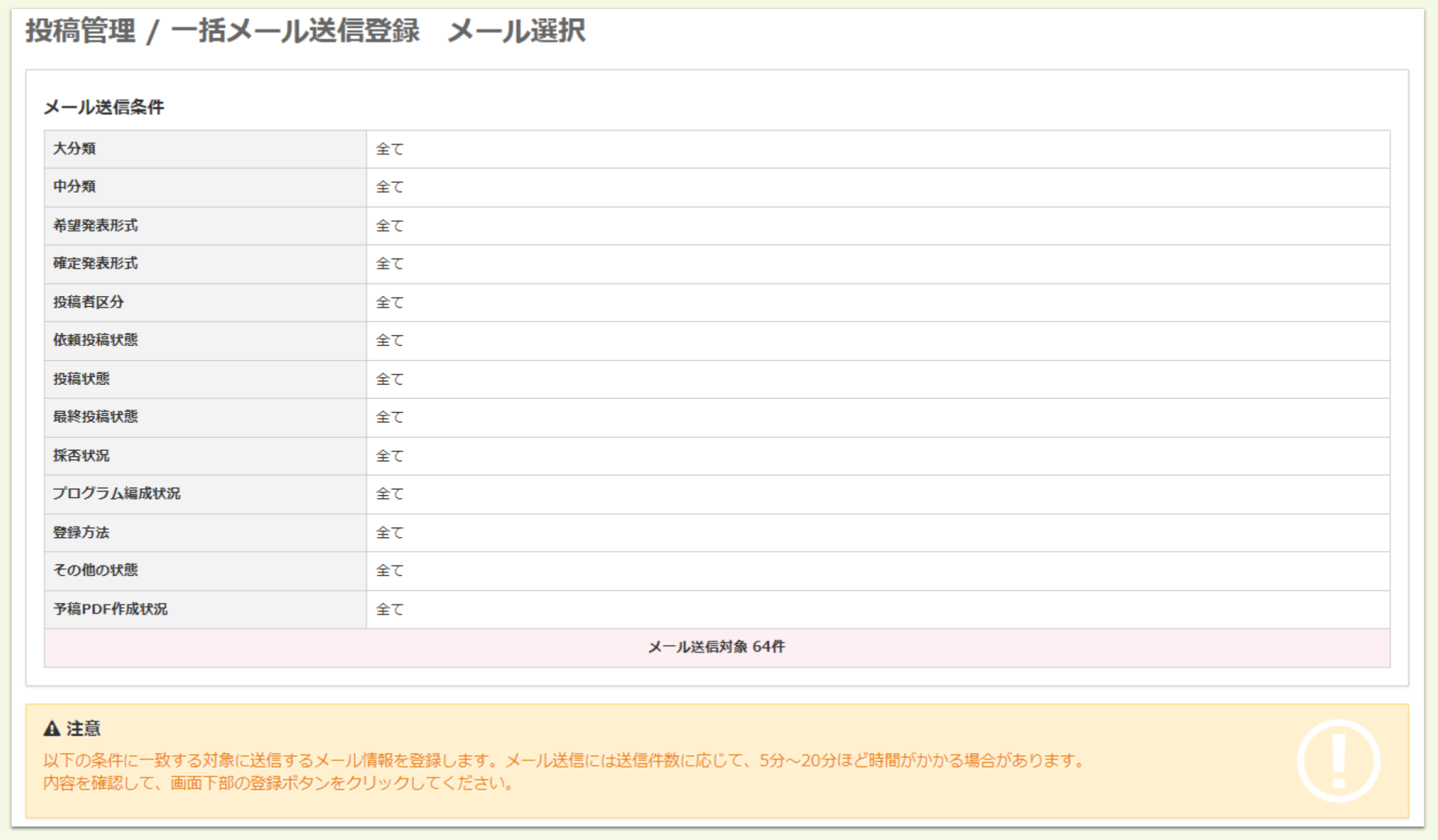The image size is (1438, 840).
Task: Click the 確定発表形式 condition value
Action: (x=389, y=263)
